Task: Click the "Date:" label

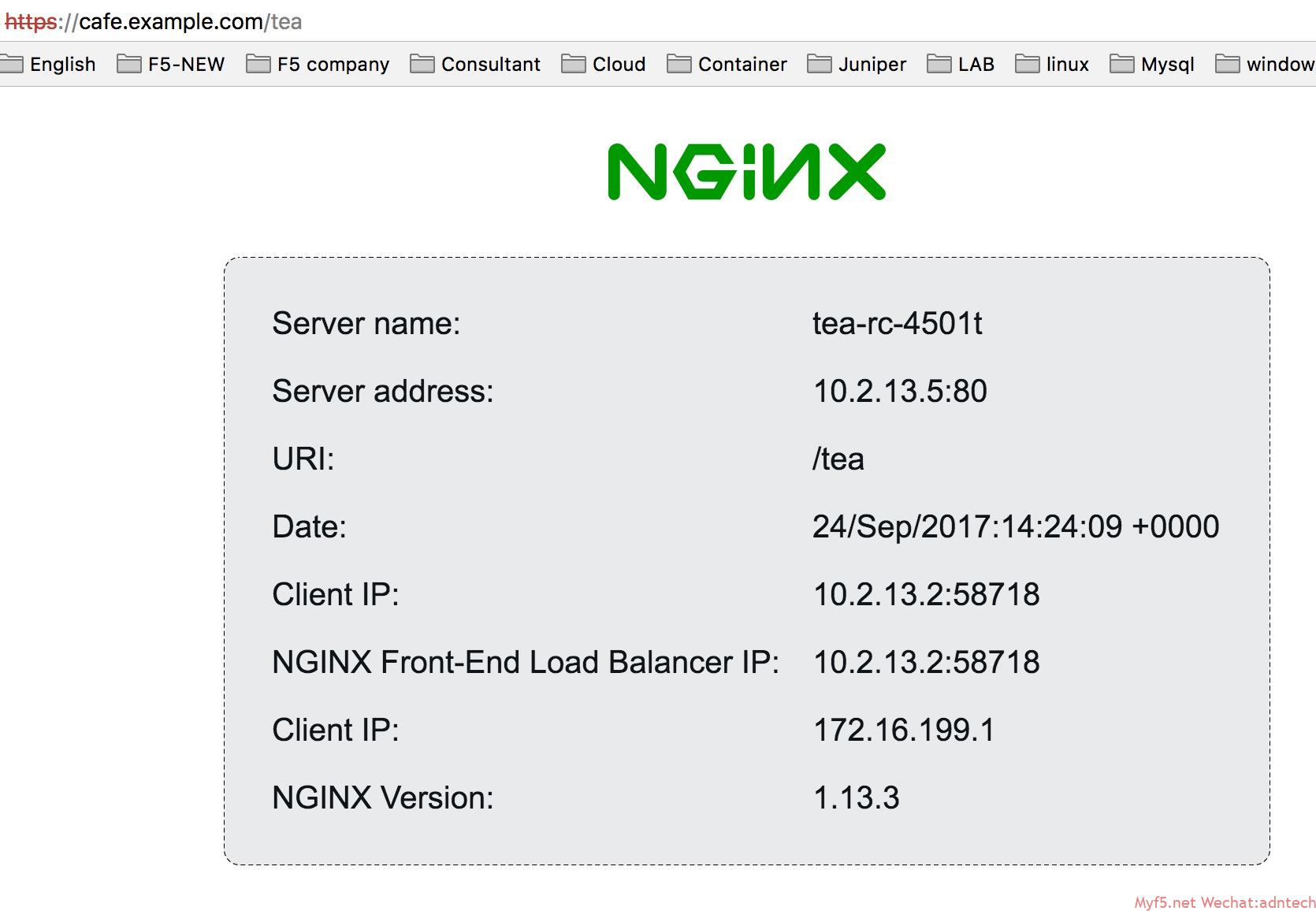Action: 309,526
